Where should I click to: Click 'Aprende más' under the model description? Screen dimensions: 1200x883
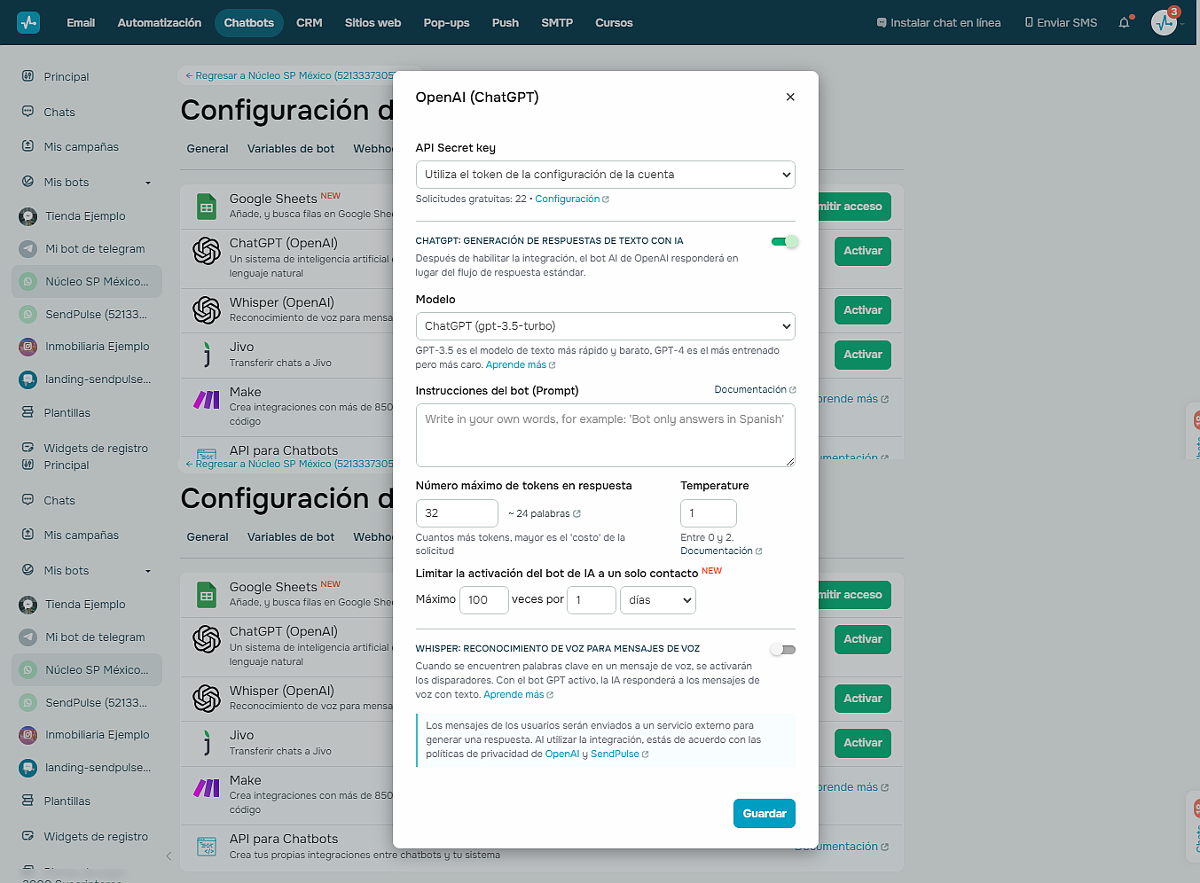(520, 365)
